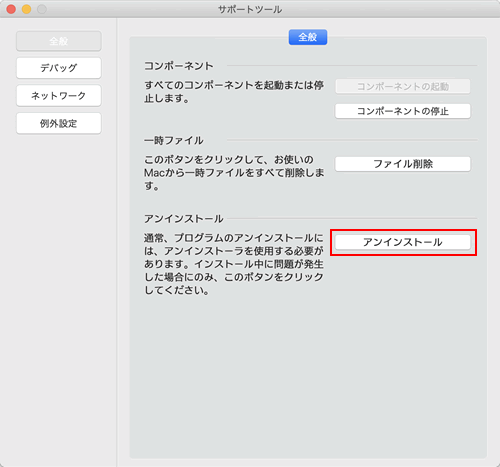The image size is (500, 467).
Task: Select the blue 全般 tab label
Action: point(308,37)
